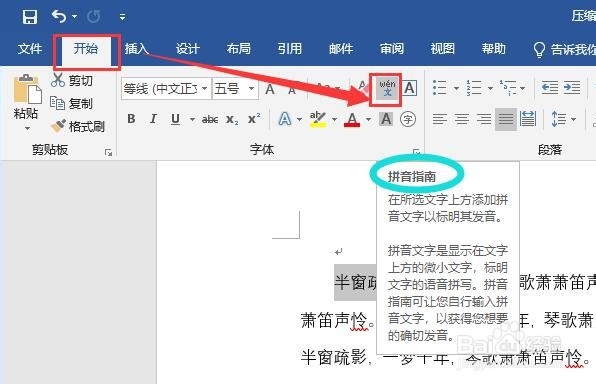Image resolution: width=596 pixels, height=384 pixels.
Task: Open highlight color dropdown arrow
Action: pyautogui.click(x=334, y=119)
